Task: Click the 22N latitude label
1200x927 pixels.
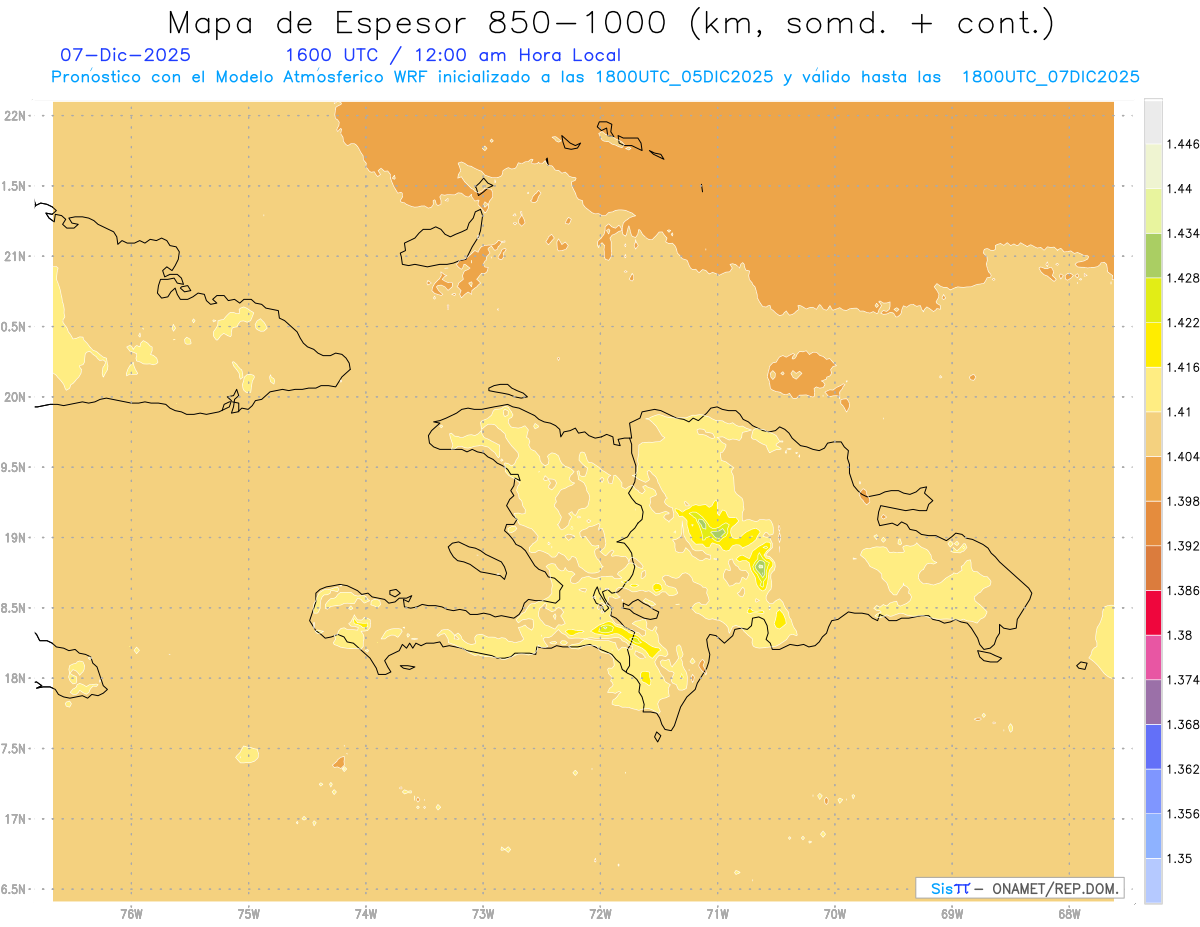Action: coord(15,116)
